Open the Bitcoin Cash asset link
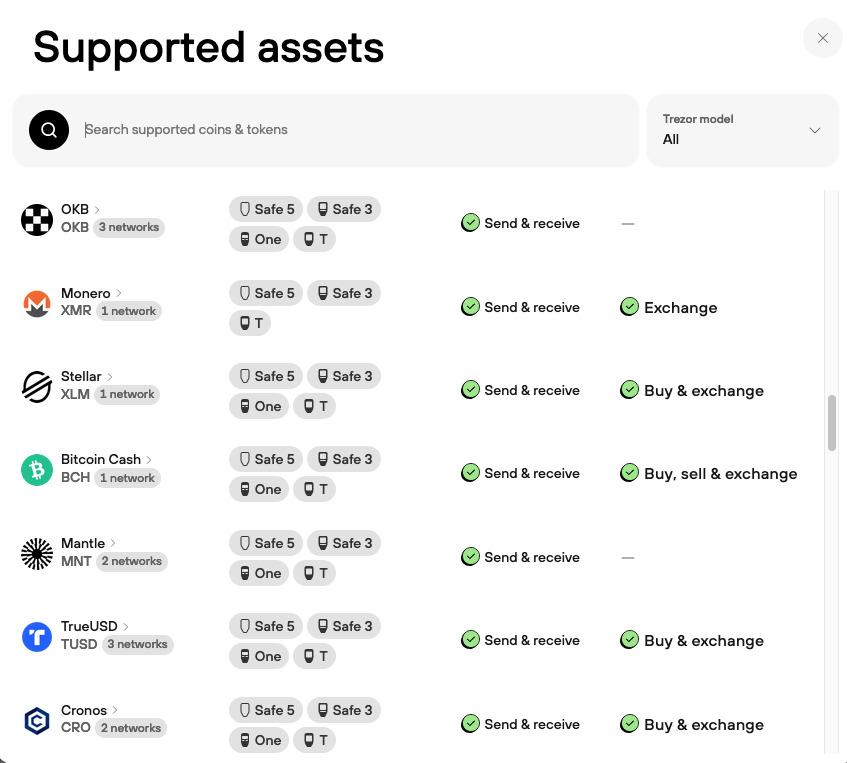The width and height of the screenshot is (847, 763). [x=106, y=459]
